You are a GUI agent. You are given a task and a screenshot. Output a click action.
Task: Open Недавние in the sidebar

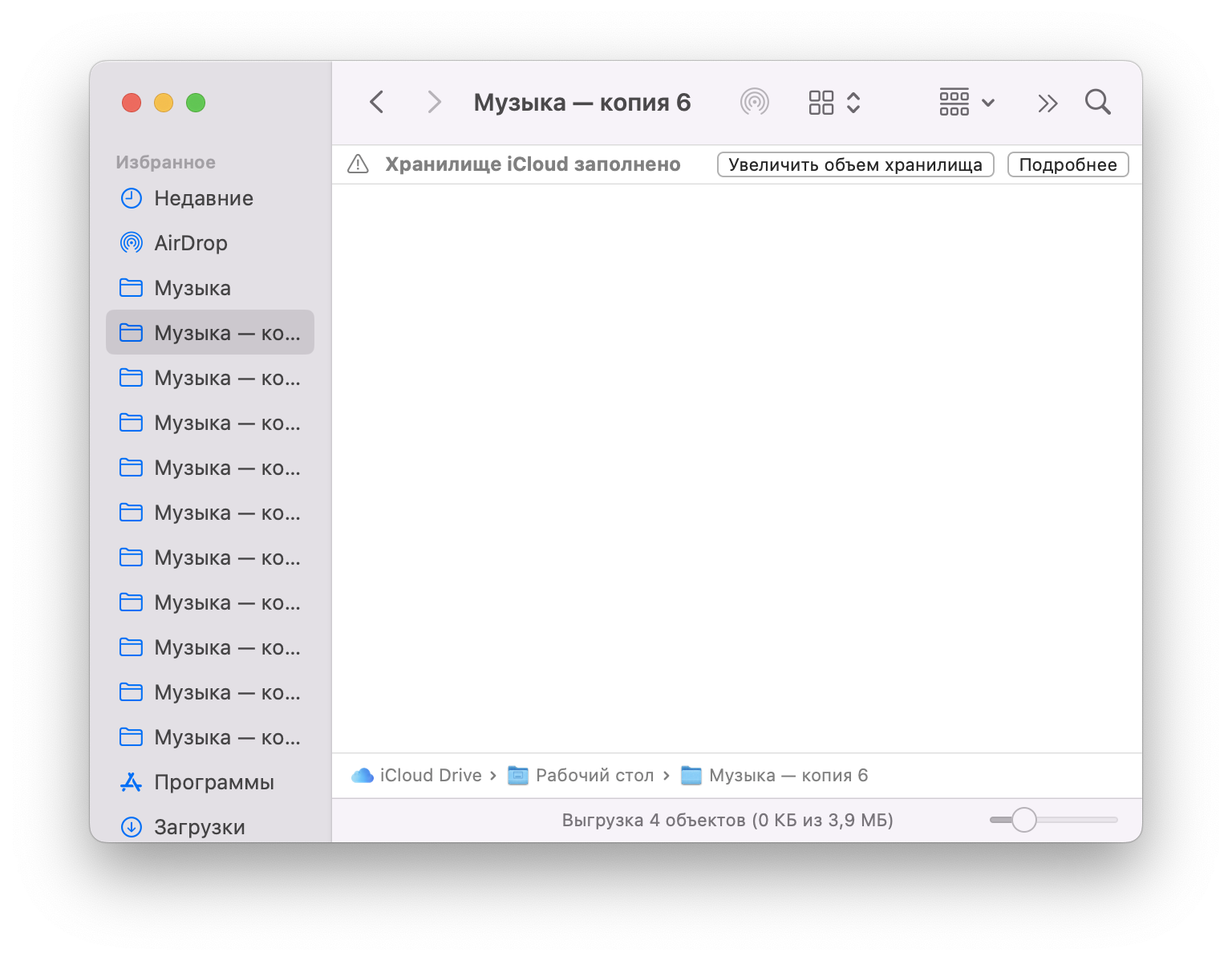210,198
